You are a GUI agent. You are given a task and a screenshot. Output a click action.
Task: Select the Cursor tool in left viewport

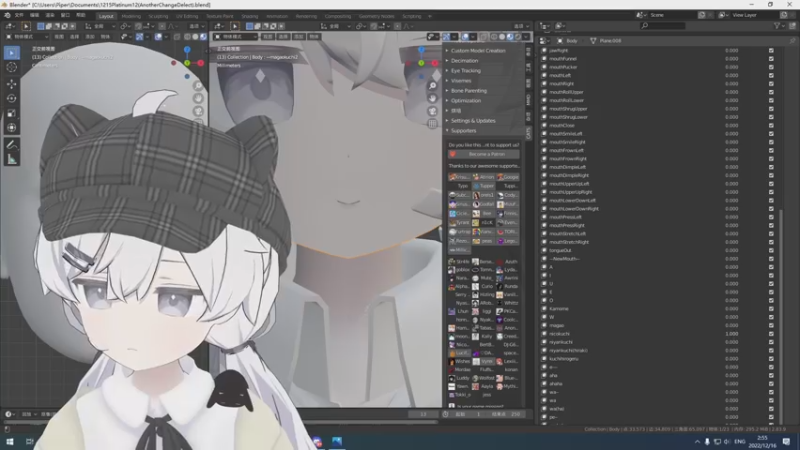click(12, 68)
